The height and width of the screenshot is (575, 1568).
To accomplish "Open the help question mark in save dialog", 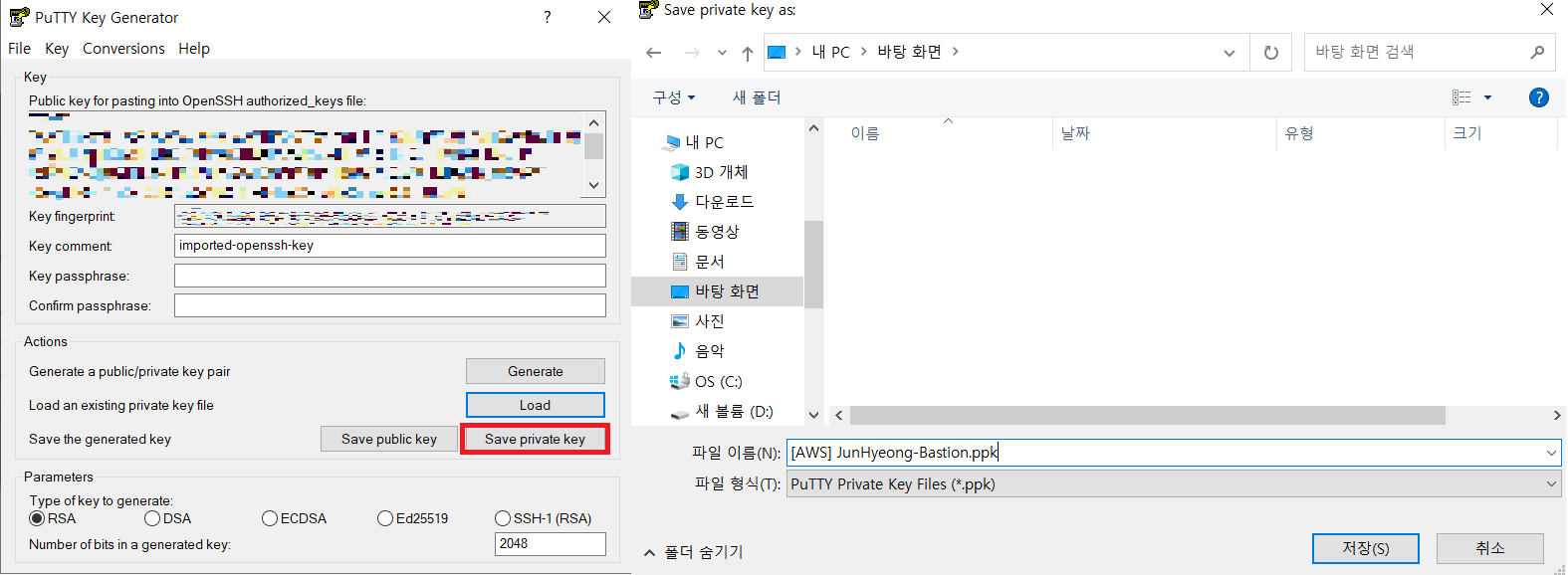I will (x=1538, y=97).
